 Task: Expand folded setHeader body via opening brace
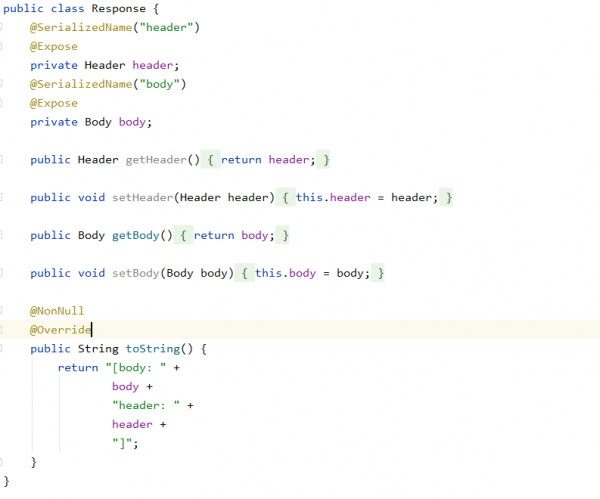(x=285, y=197)
